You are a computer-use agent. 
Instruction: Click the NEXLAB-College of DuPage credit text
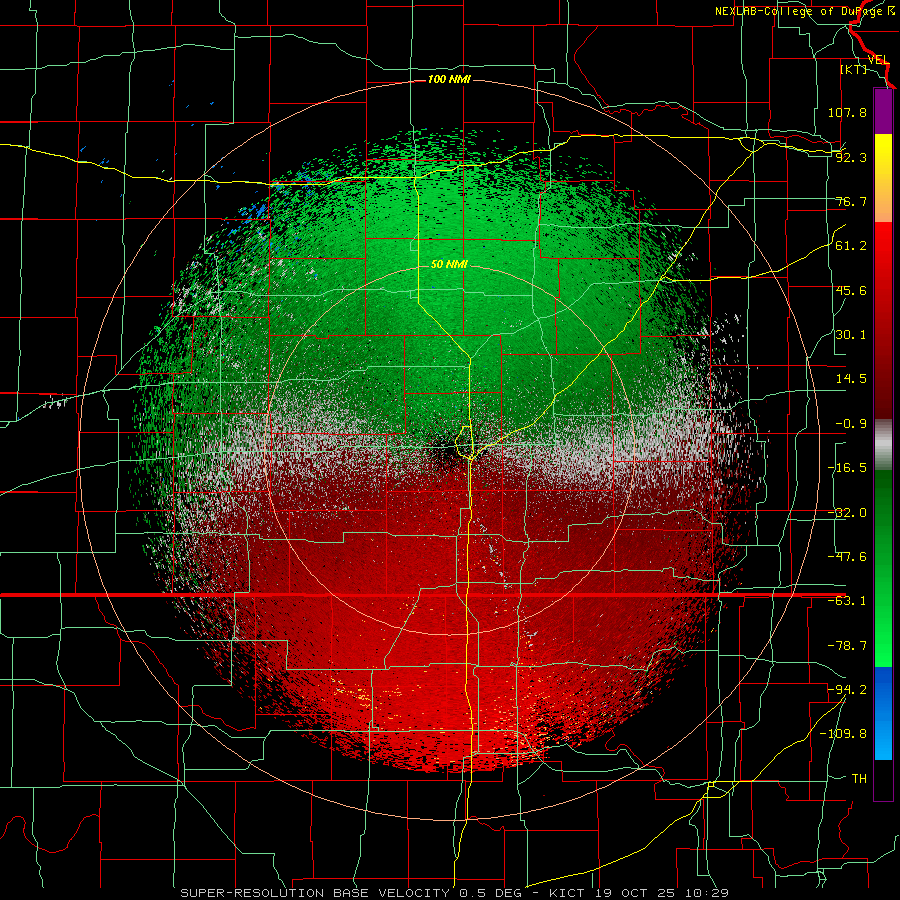tap(807, 11)
